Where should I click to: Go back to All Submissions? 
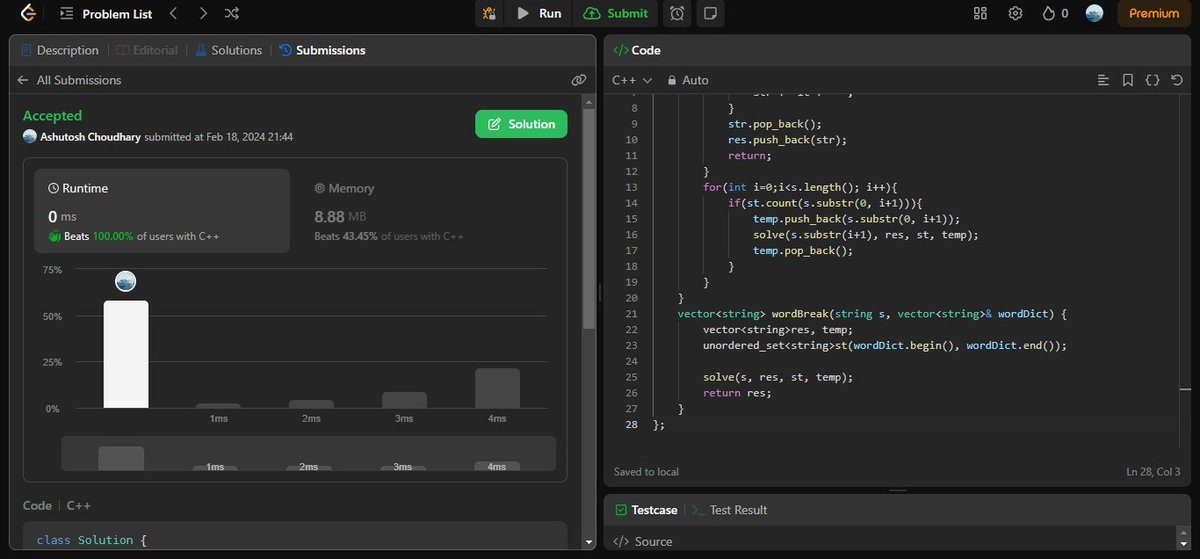pos(70,80)
